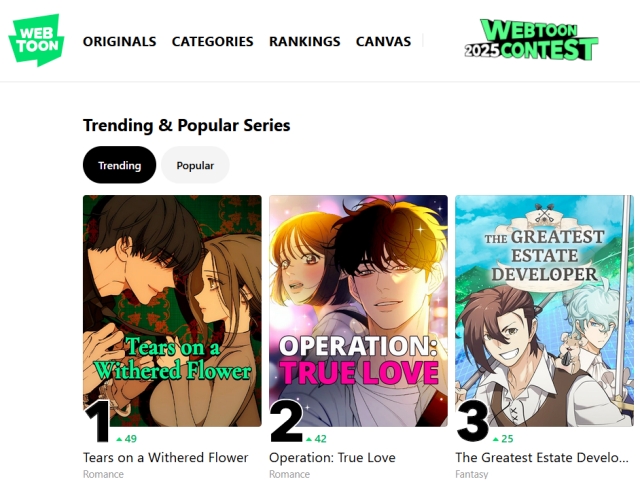
Task: Click the green up arrow beside 25
Action: pyautogui.click(x=496, y=439)
